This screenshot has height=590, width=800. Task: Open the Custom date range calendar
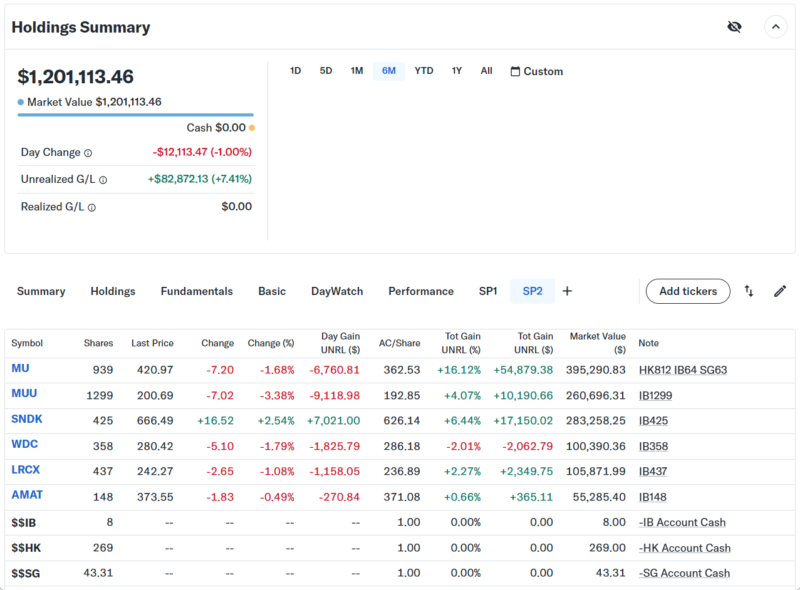click(536, 71)
